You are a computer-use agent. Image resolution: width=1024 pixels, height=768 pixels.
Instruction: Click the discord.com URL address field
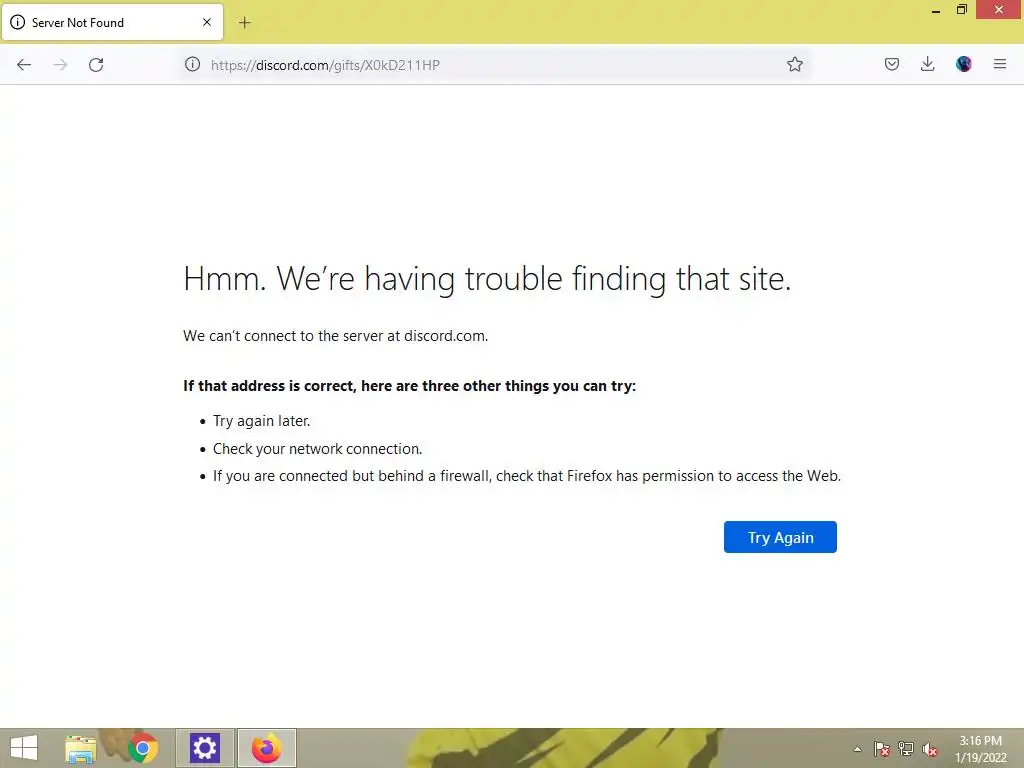tap(493, 65)
